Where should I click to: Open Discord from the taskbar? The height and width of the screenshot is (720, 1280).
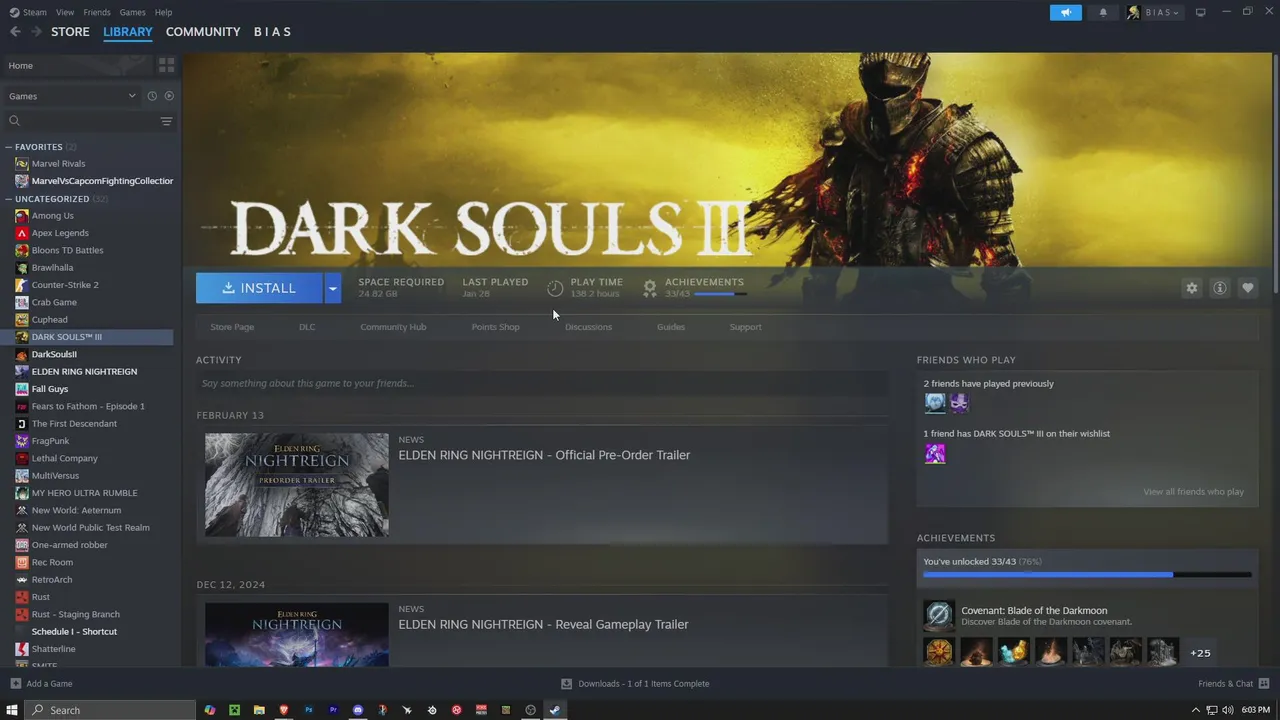pyautogui.click(x=357, y=710)
